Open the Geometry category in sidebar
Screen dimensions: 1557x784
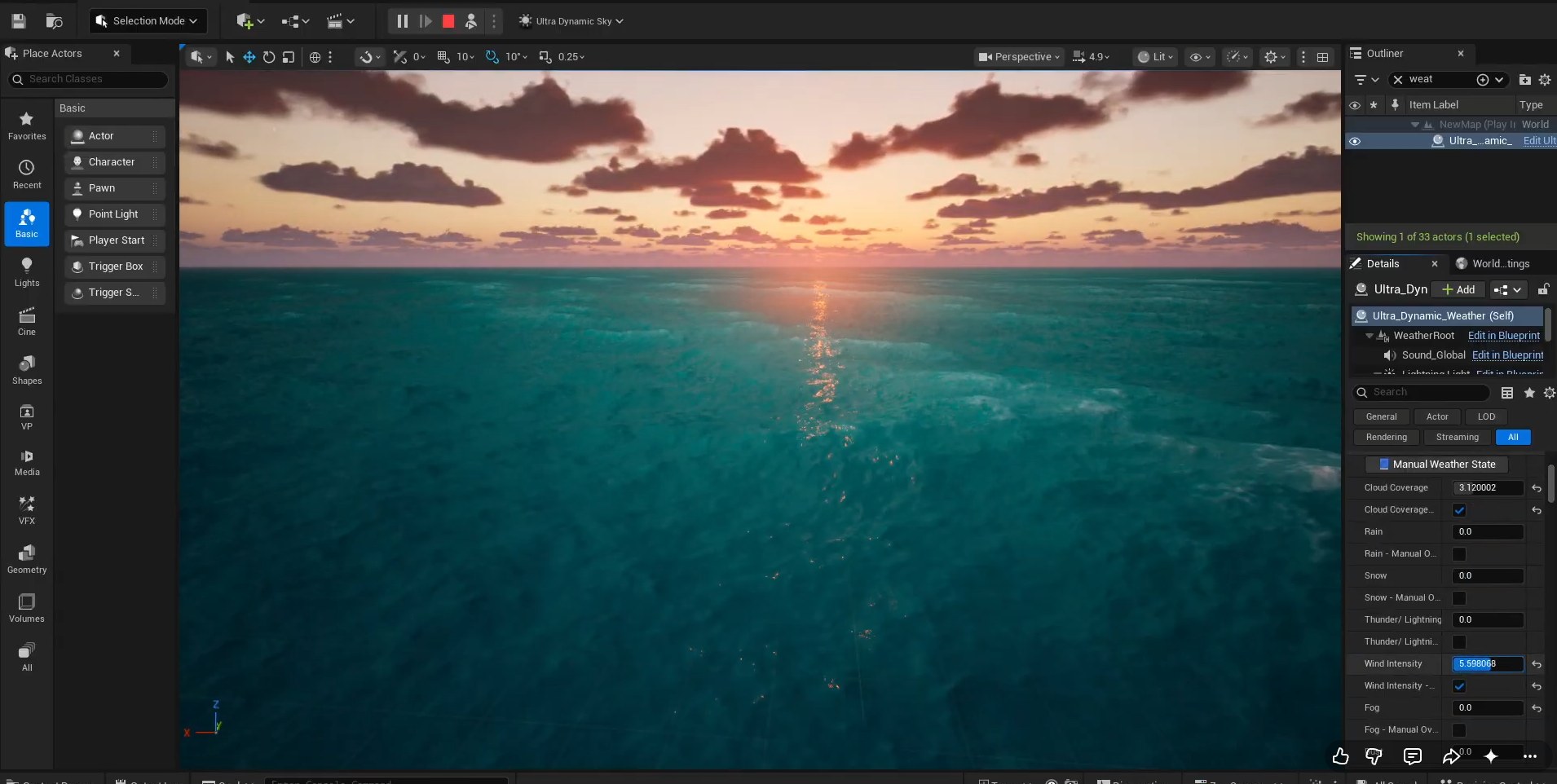27,559
